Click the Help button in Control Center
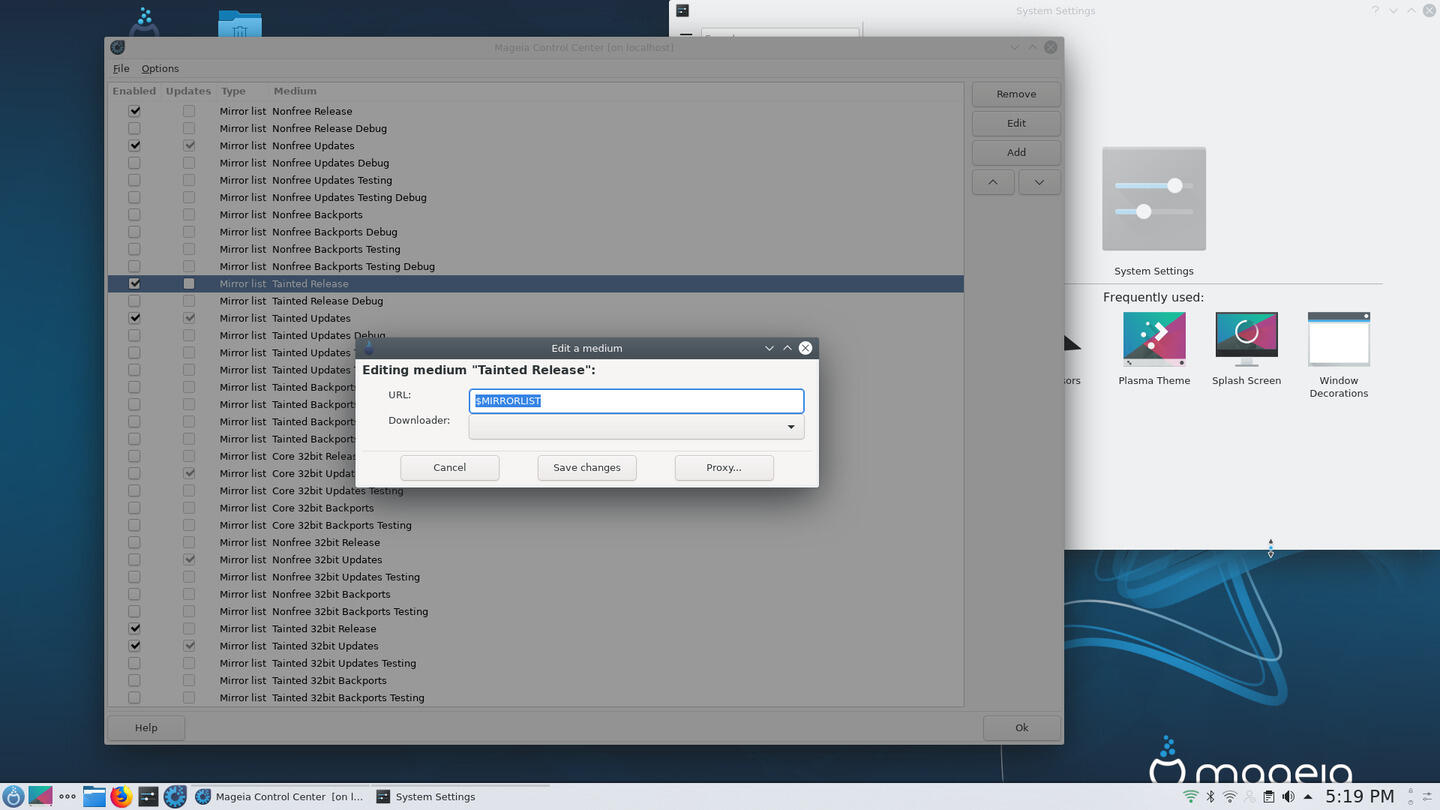Image resolution: width=1440 pixels, height=810 pixels. [x=146, y=728]
